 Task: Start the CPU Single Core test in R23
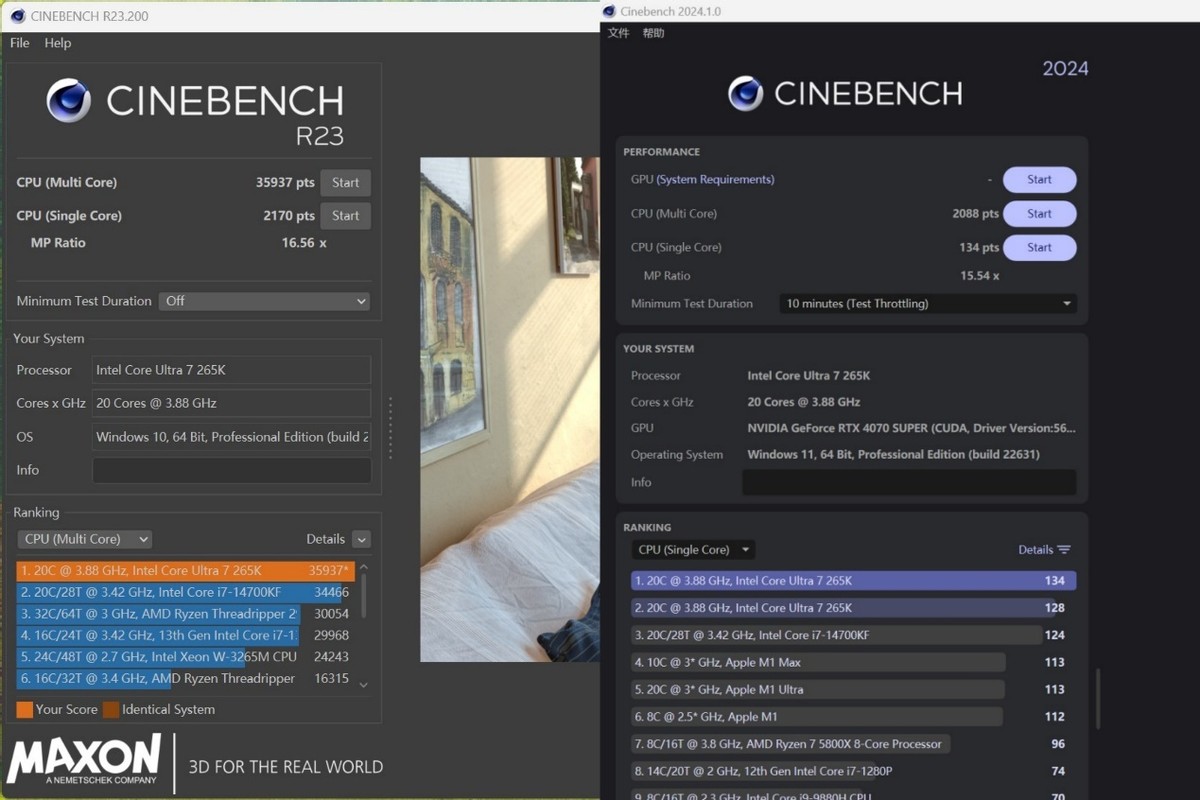point(345,216)
